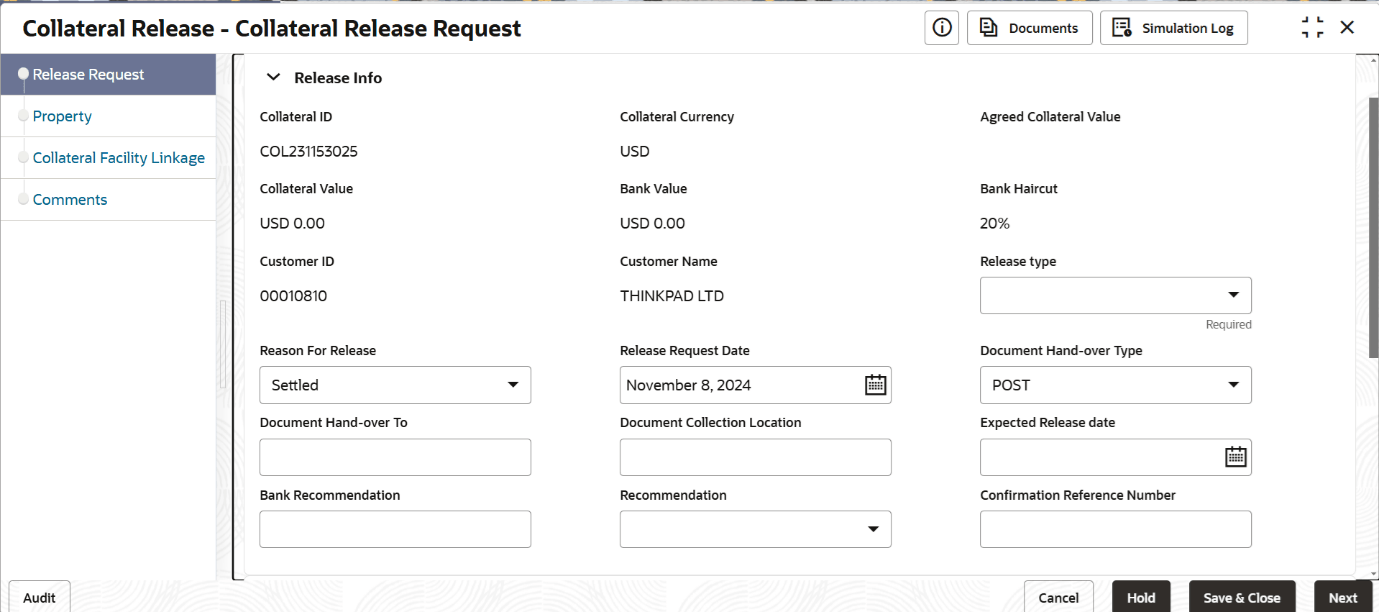1379x612 pixels.
Task: Select customer ID 00010810
Action: [293, 296]
